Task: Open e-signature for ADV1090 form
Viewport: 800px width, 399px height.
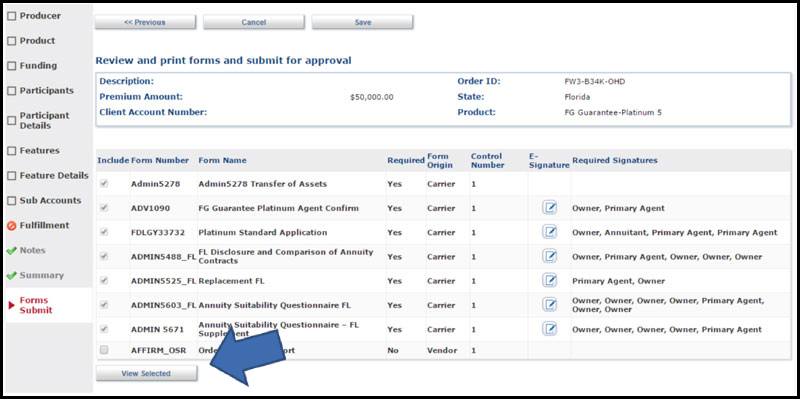Action: point(549,208)
